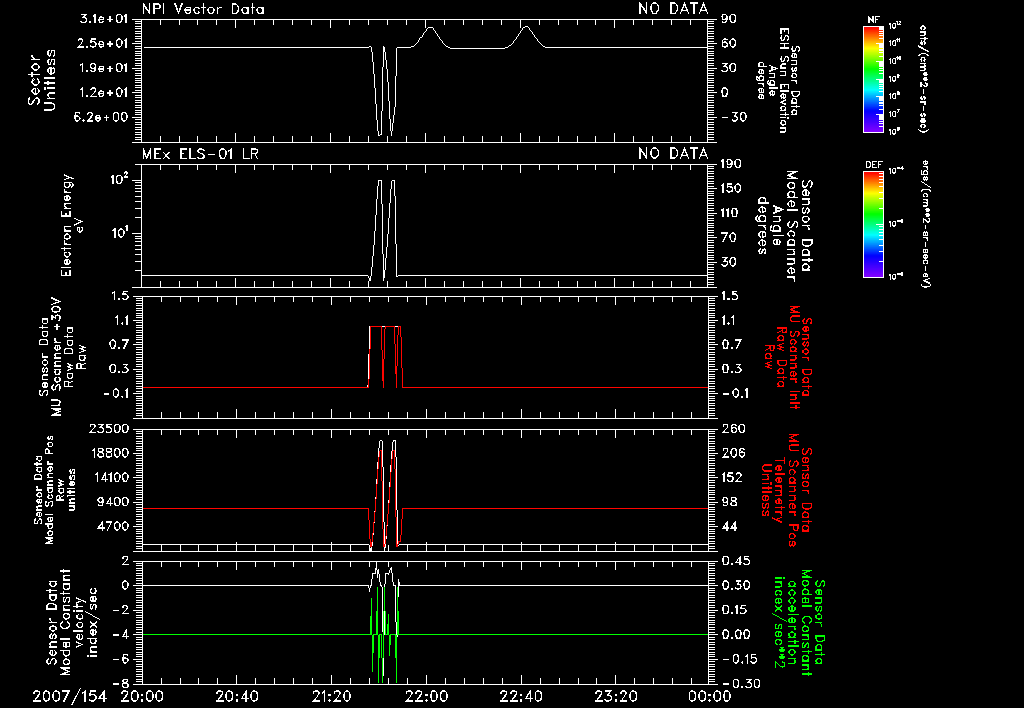The image size is (1024, 708).
Task: Click the '1.2e+01' sector tick label
Action: tap(103, 93)
